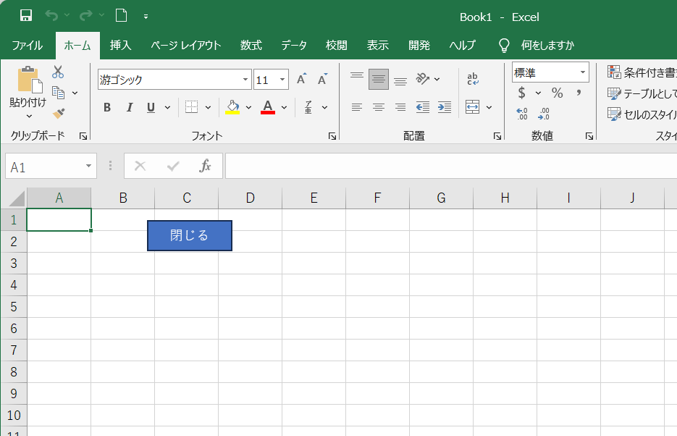This screenshot has height=436, width=677.
Task: Apply the yellow fill color bucket
Action: pyautogui.click(x=233, y=107)
